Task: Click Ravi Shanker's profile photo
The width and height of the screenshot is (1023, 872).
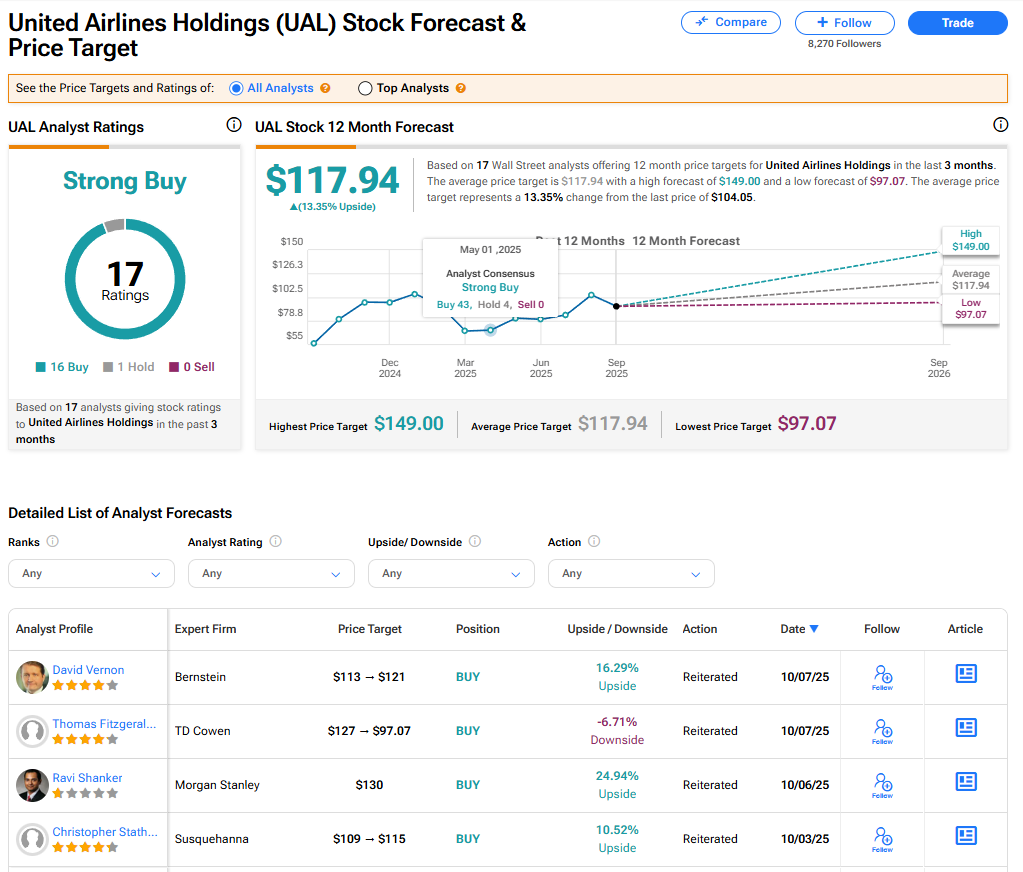Action: (32, 785)
